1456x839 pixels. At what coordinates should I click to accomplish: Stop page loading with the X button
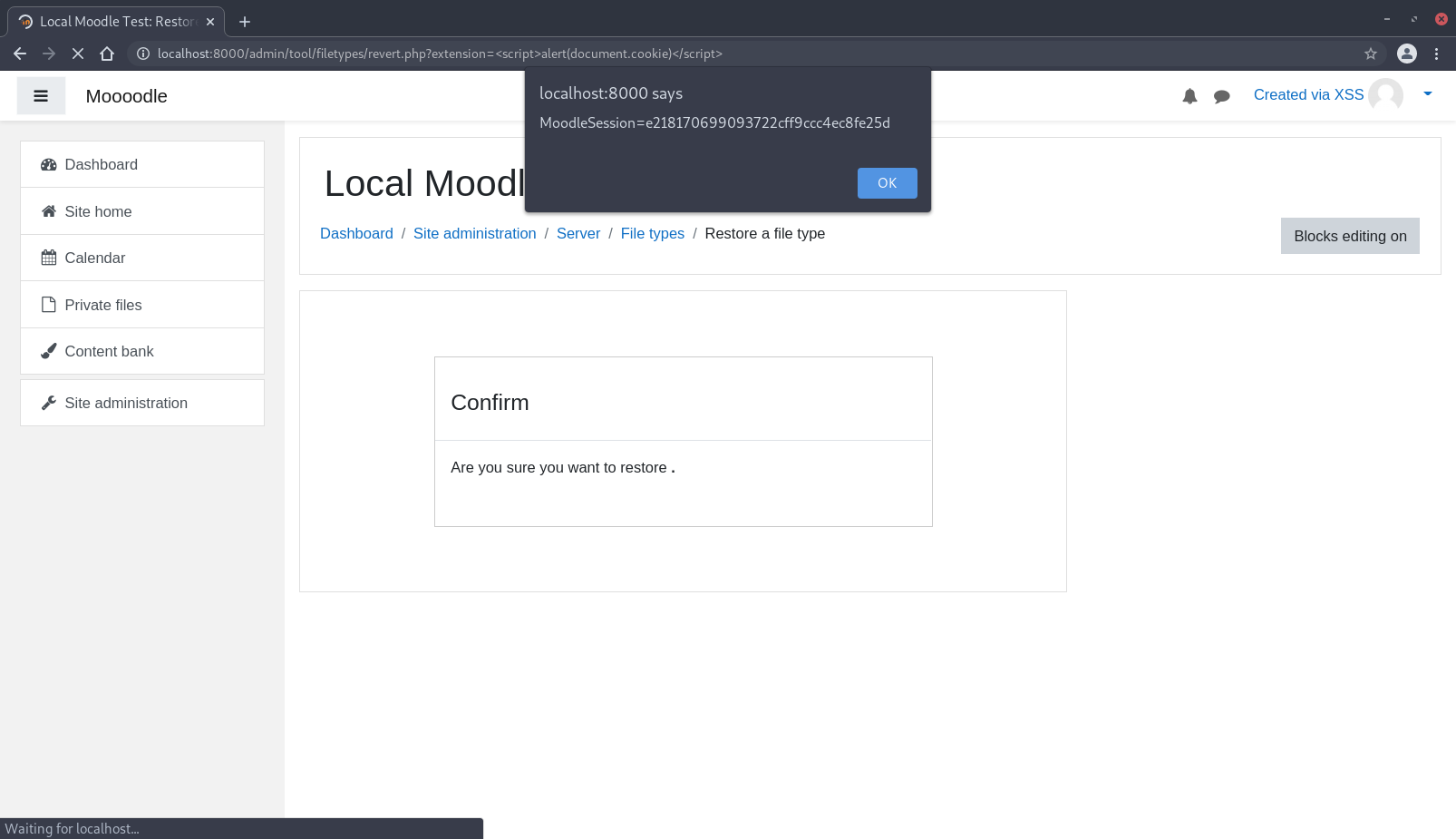pyautogui.click(x=78, y=54)
